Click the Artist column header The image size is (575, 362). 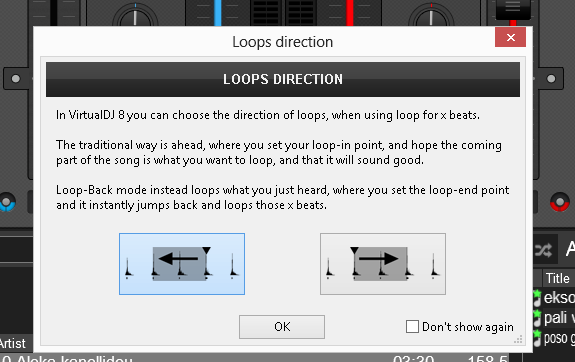coord(13,344)
